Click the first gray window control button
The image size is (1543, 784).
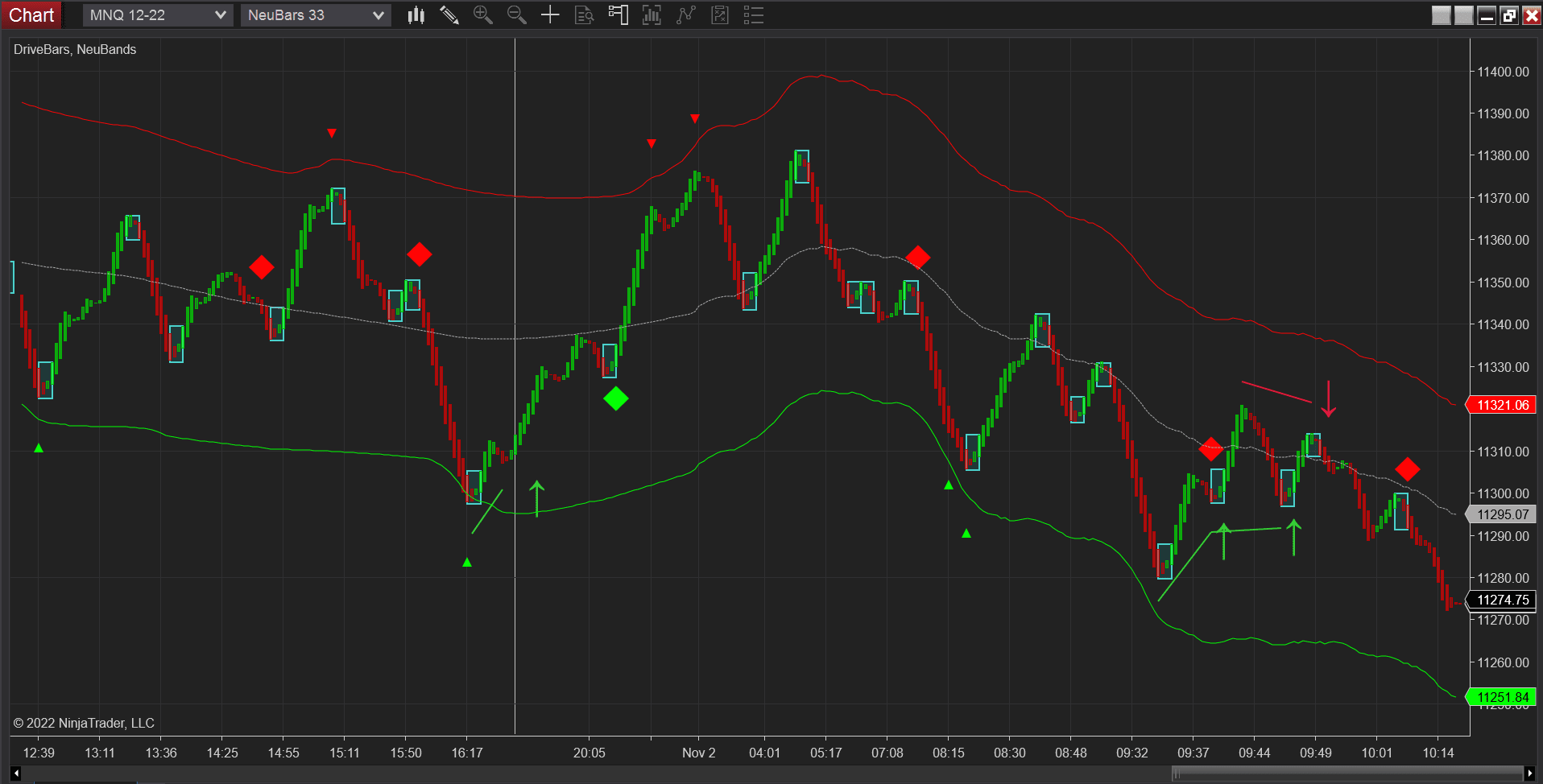(x=1442, y=15)
